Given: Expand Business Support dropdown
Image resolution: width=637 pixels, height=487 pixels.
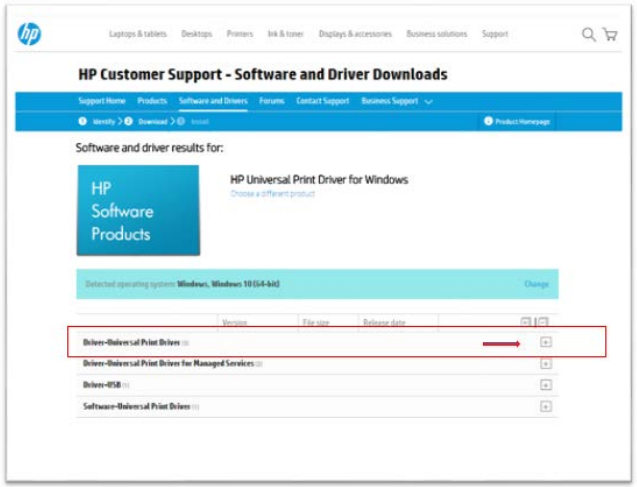Looking at the screenshot, I should pyautogui.click(x=396, y=101).
